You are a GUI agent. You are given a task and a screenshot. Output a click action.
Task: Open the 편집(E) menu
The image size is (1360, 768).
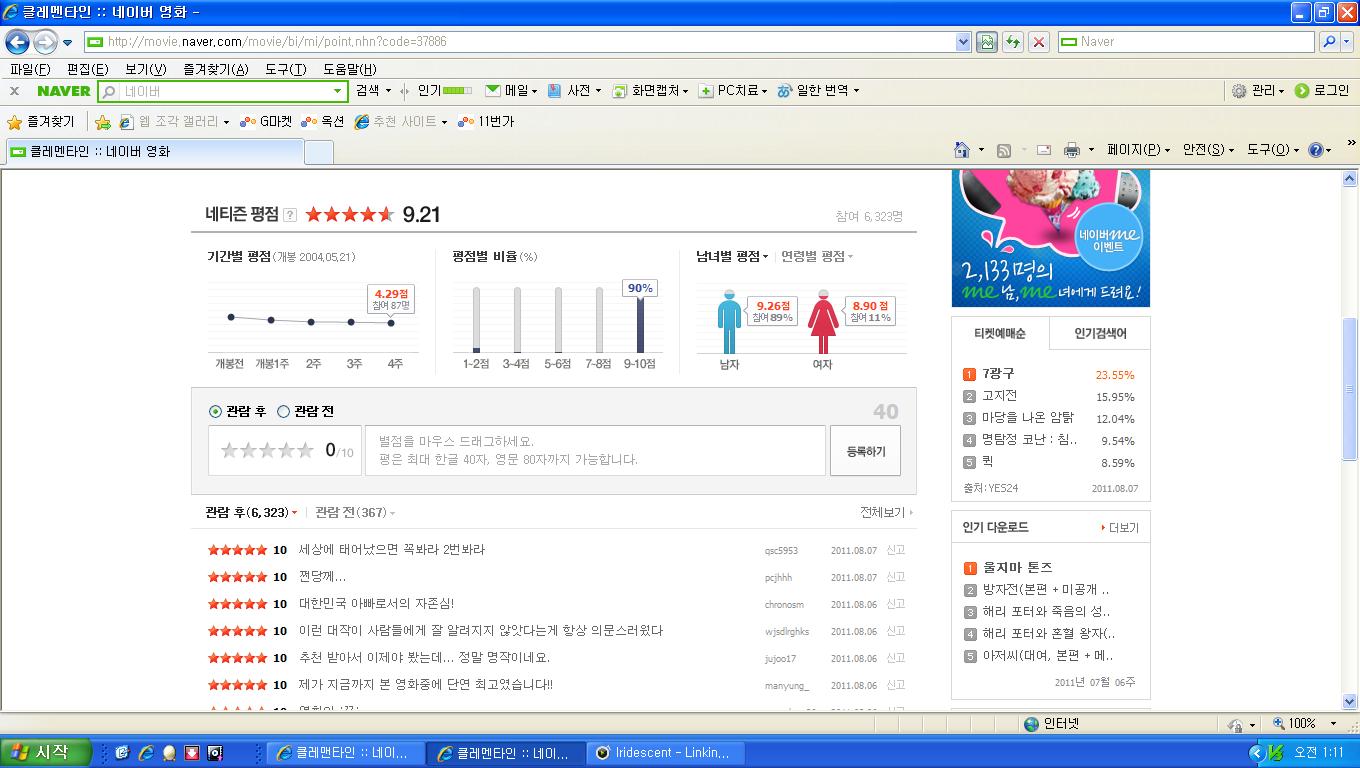click(x=87, y=69)
